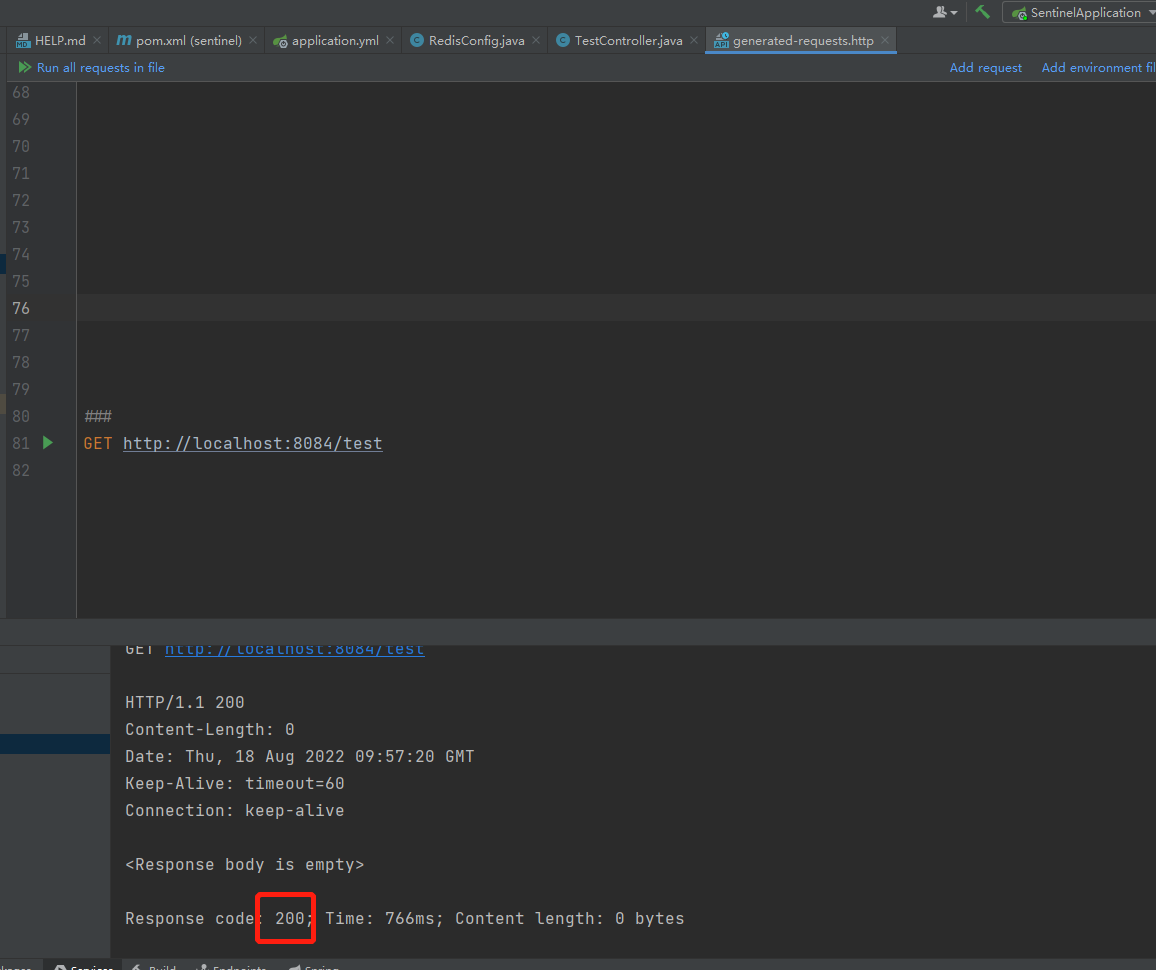This screenshot has height=970, width=1156.
Task: Open the Build tool window tab
Action: 154,966
